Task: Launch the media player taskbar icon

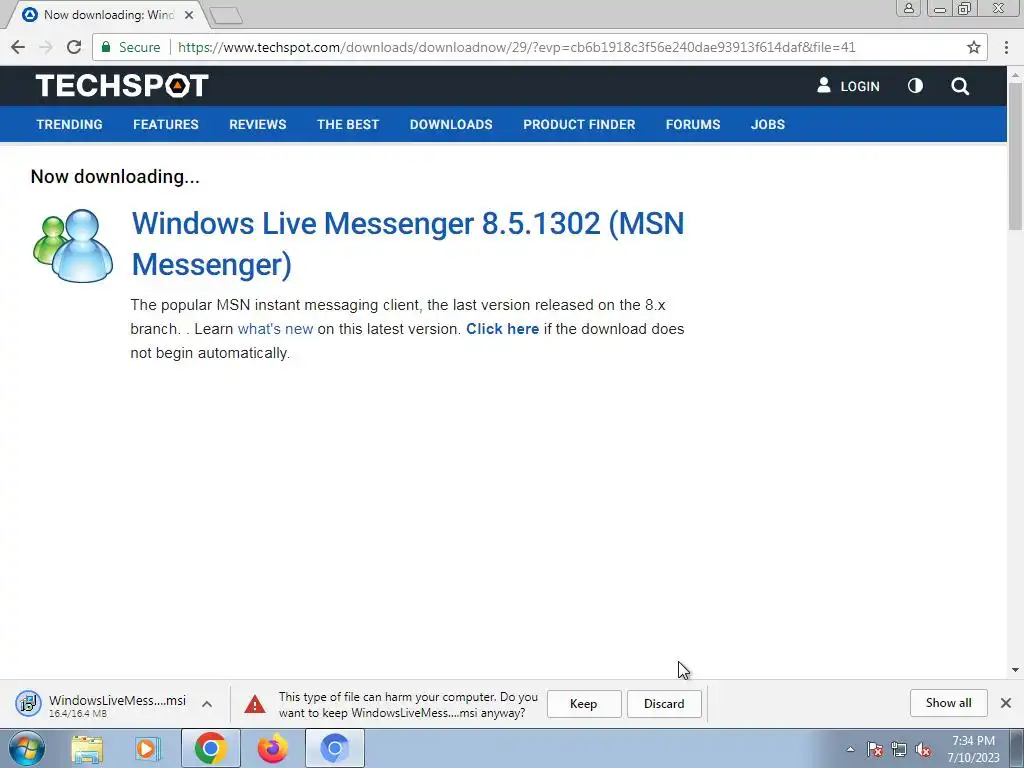Action: pyautogui.click(x=148, y=748)
